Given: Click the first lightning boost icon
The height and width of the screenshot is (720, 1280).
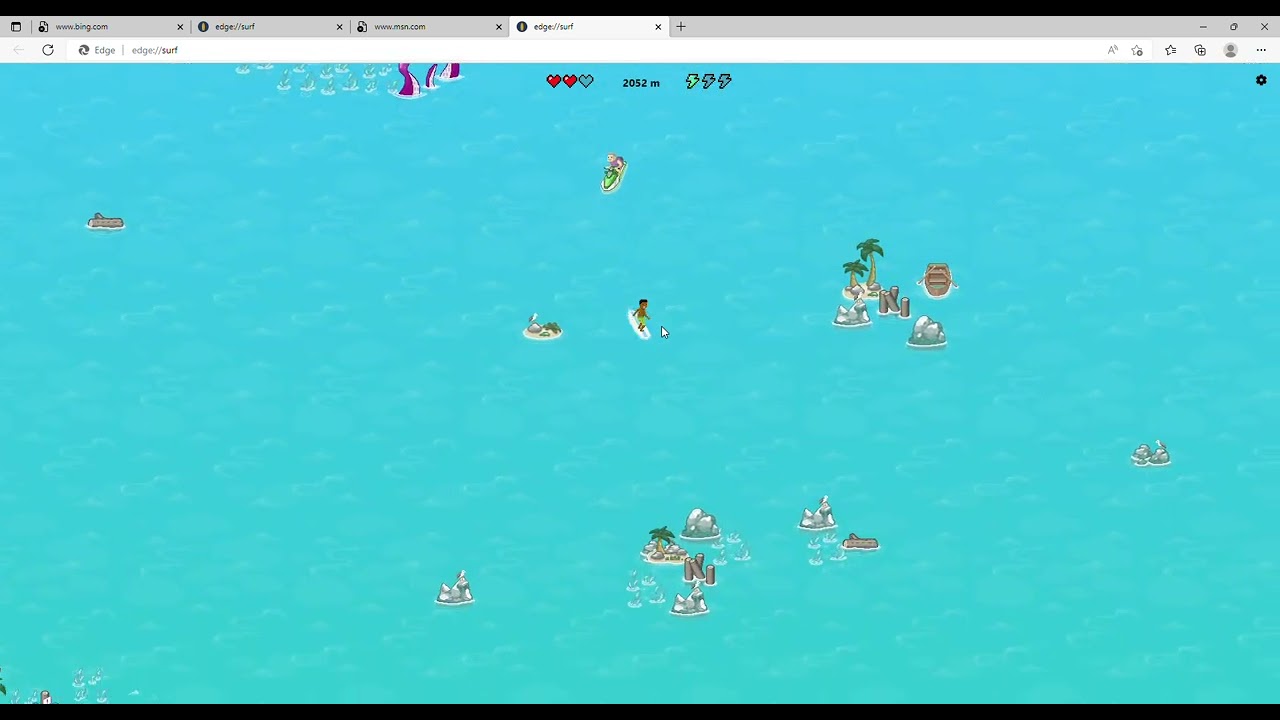Looking at the screenshot, I should tap(692, 81).
